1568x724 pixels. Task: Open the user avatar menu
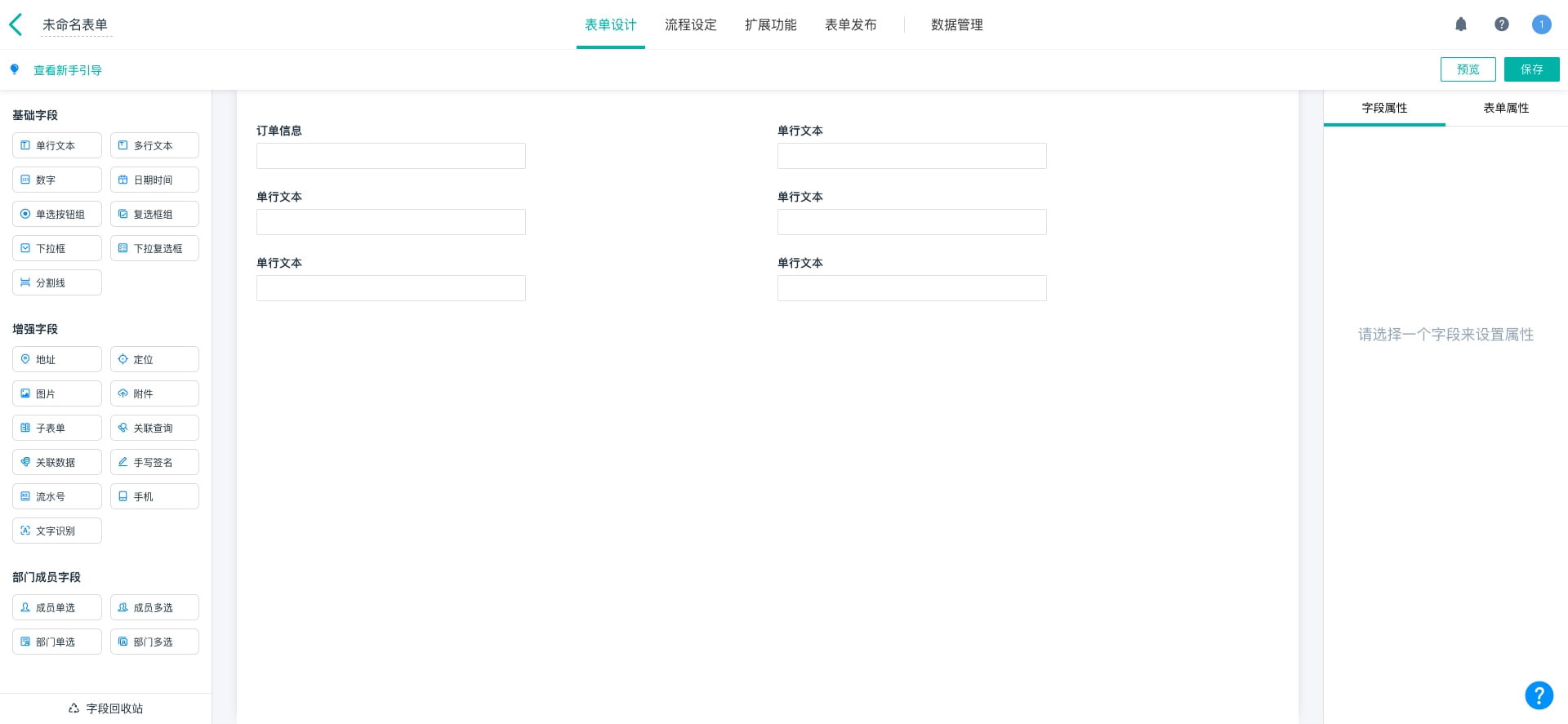(1542, 24)
